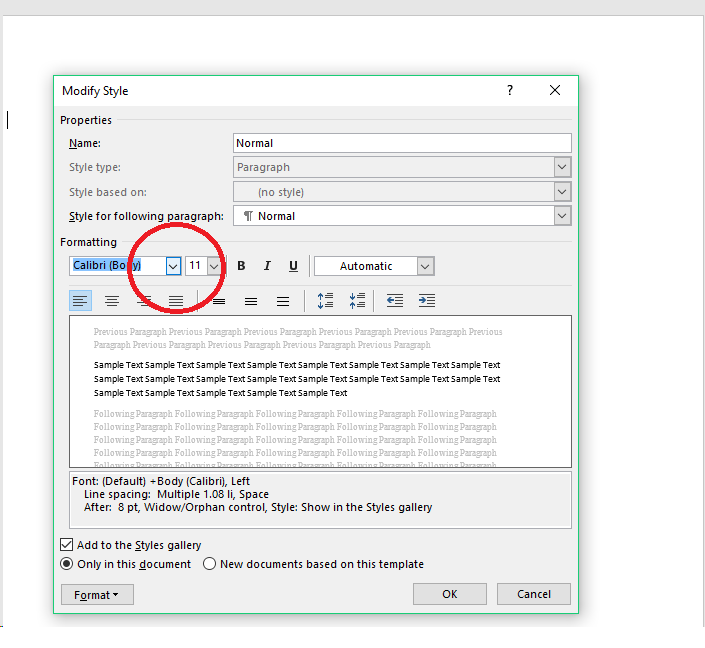Expand Style for following paragraph dropdown
Screen dimensions: 705x648
coord(562,216)
